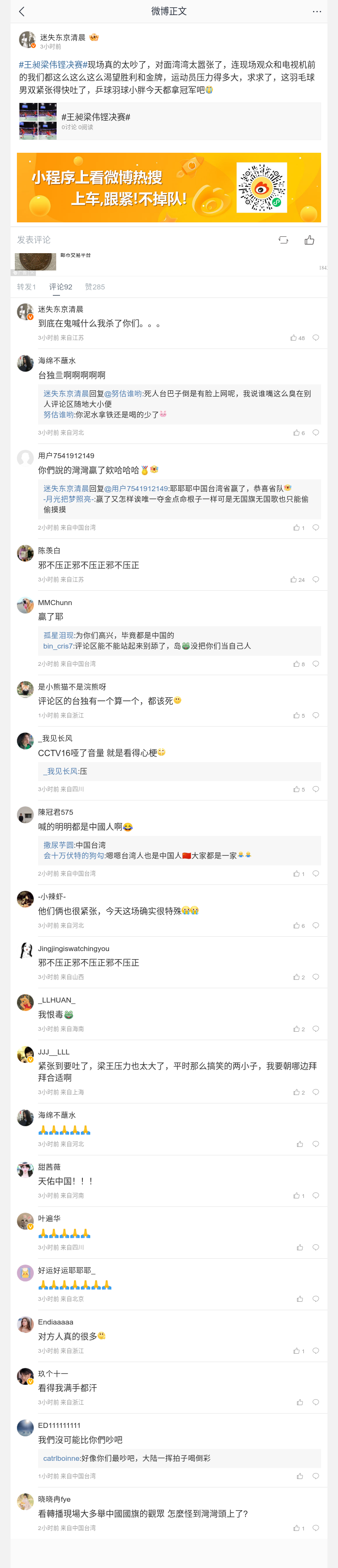Image resolution: width=338 pixels, height=1568 pixels.
Task: Tap reply bubble on -小辣虾- comment
Action: [x=316, y=925]
